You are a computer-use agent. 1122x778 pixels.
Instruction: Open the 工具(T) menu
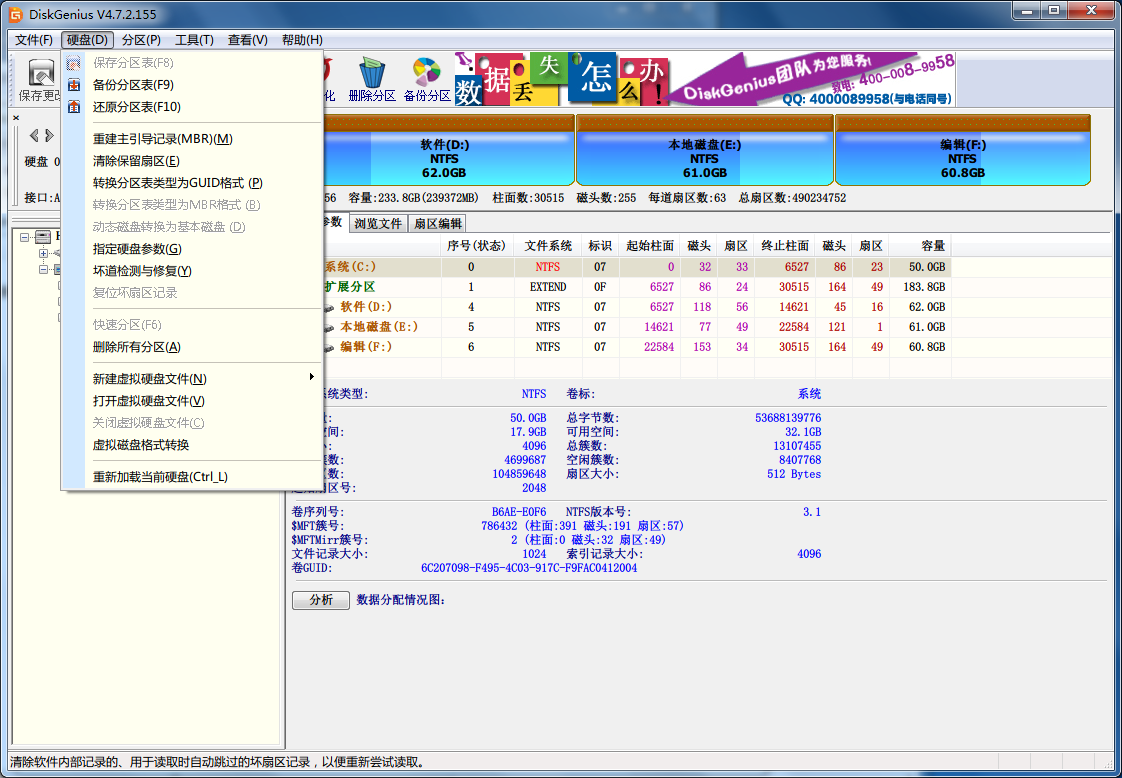pyautogui.click(x=194, y=40)
